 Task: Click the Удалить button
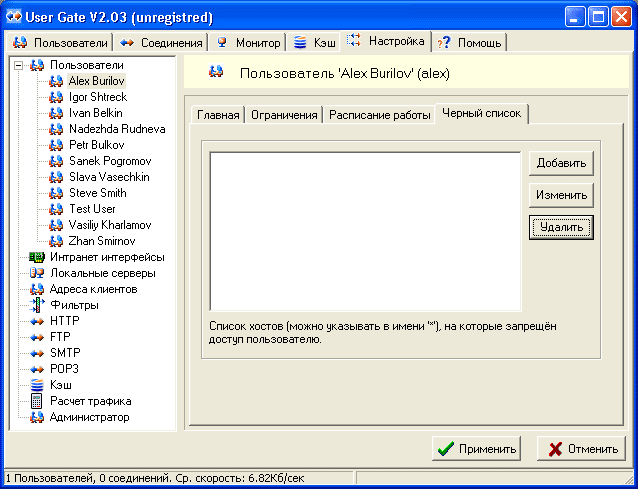coord(561,227)
